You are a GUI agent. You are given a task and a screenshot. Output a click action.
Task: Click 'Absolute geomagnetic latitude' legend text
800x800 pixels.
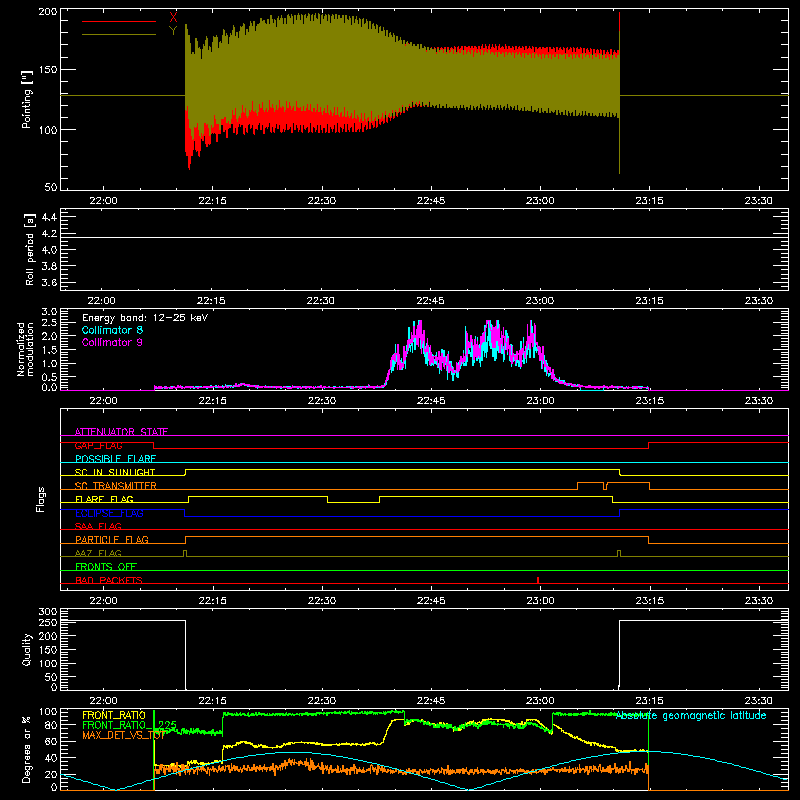[691, 716]
